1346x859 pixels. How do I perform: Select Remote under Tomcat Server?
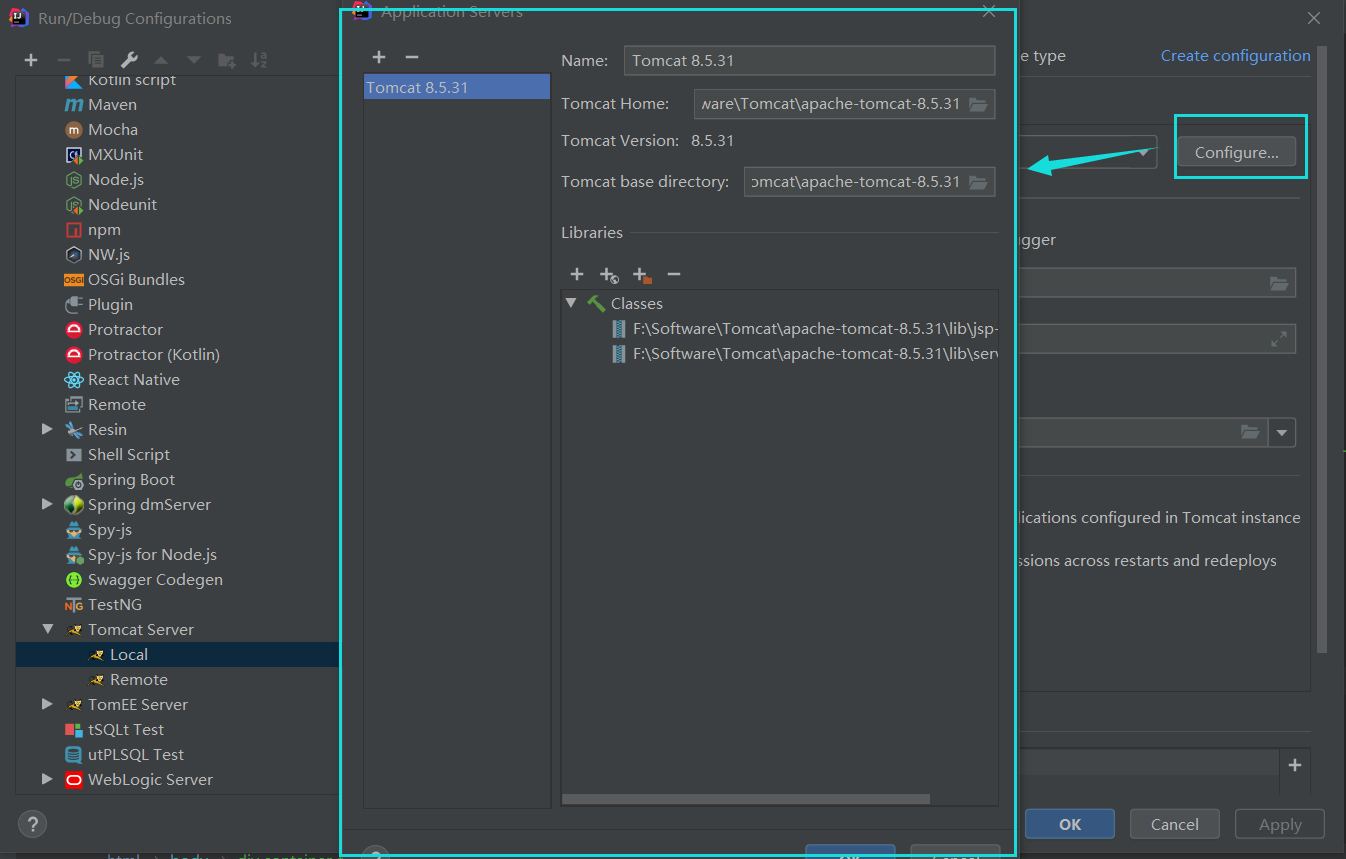click(x=138, y=679)
